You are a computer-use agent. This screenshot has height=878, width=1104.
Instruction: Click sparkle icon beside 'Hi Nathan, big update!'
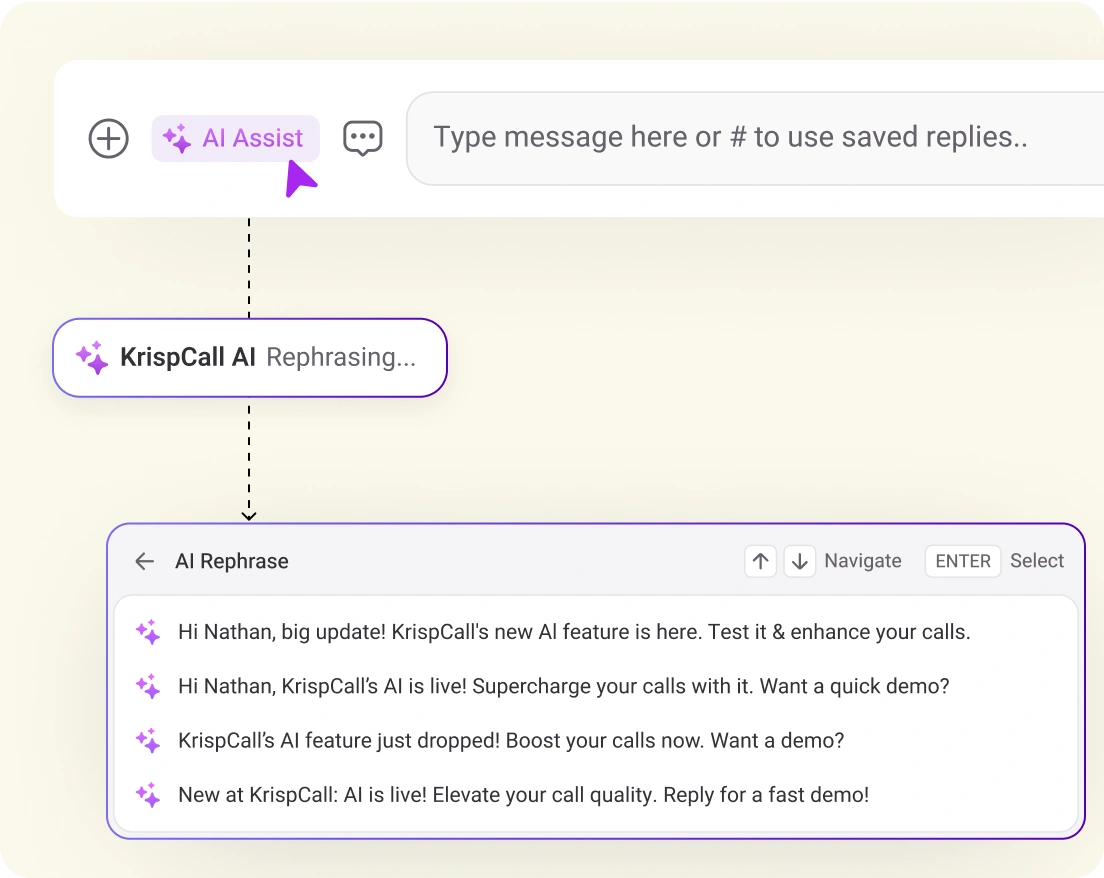click(148, 632)
